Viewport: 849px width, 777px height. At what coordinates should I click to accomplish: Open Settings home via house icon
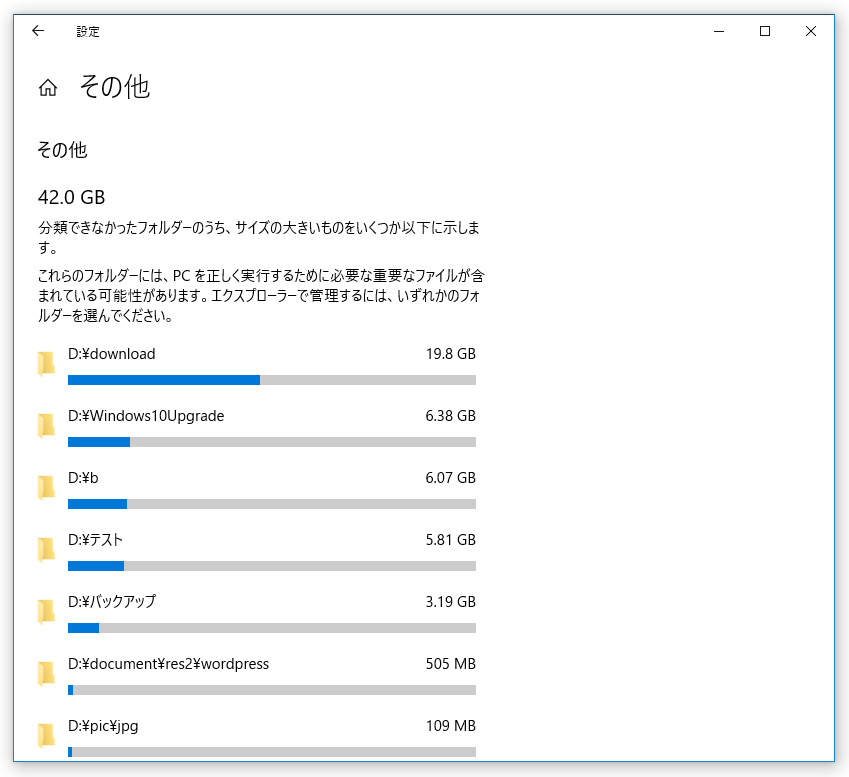tap(48, 87)
